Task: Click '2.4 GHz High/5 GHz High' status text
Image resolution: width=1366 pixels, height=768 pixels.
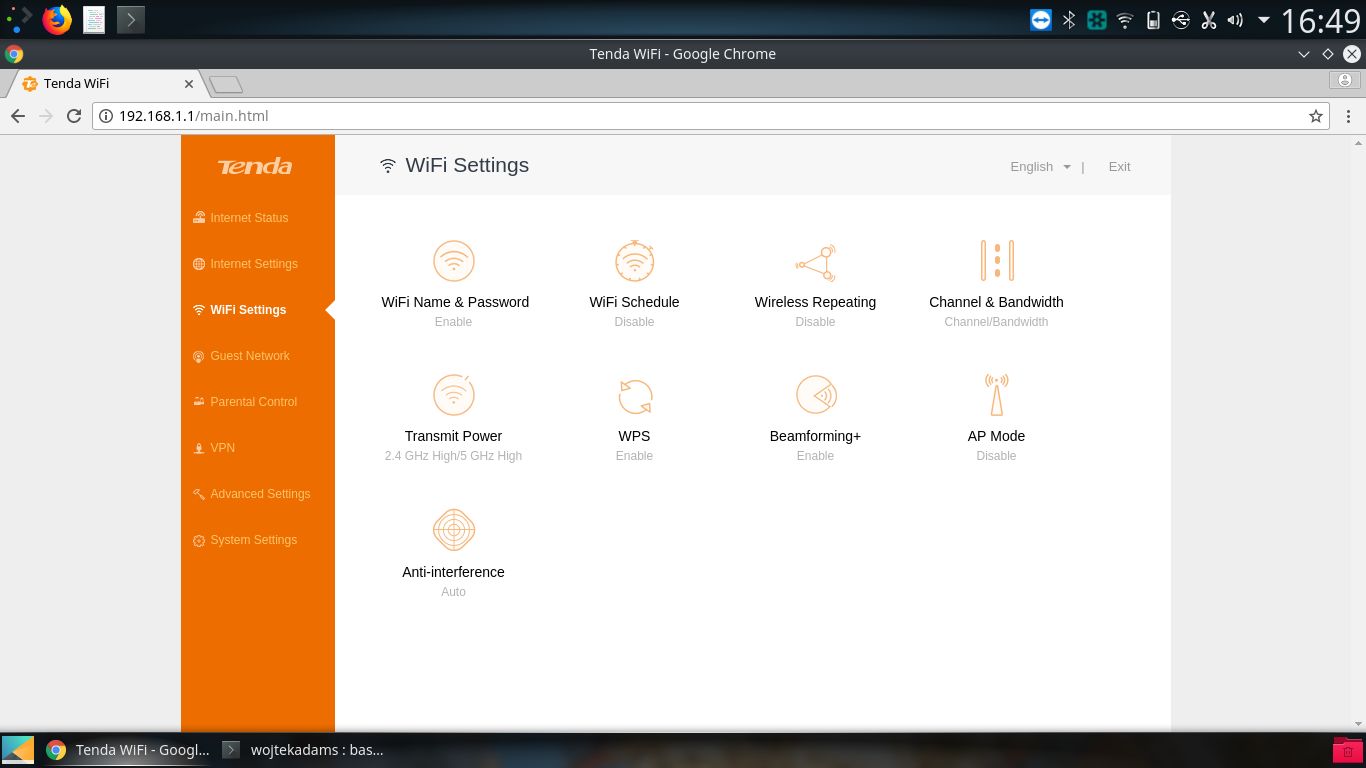Action: (x=453, y=456)
